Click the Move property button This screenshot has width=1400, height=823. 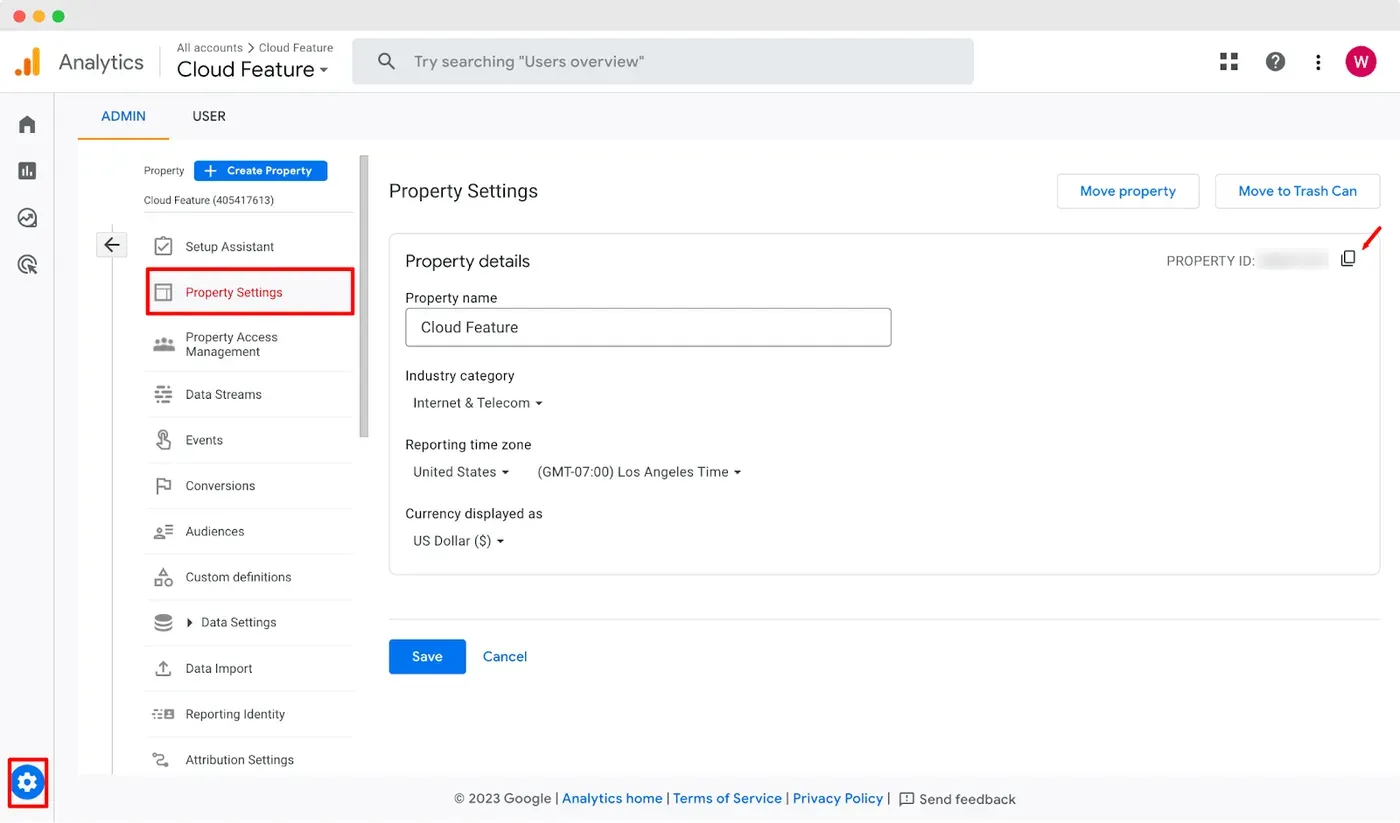[1128, 191]
